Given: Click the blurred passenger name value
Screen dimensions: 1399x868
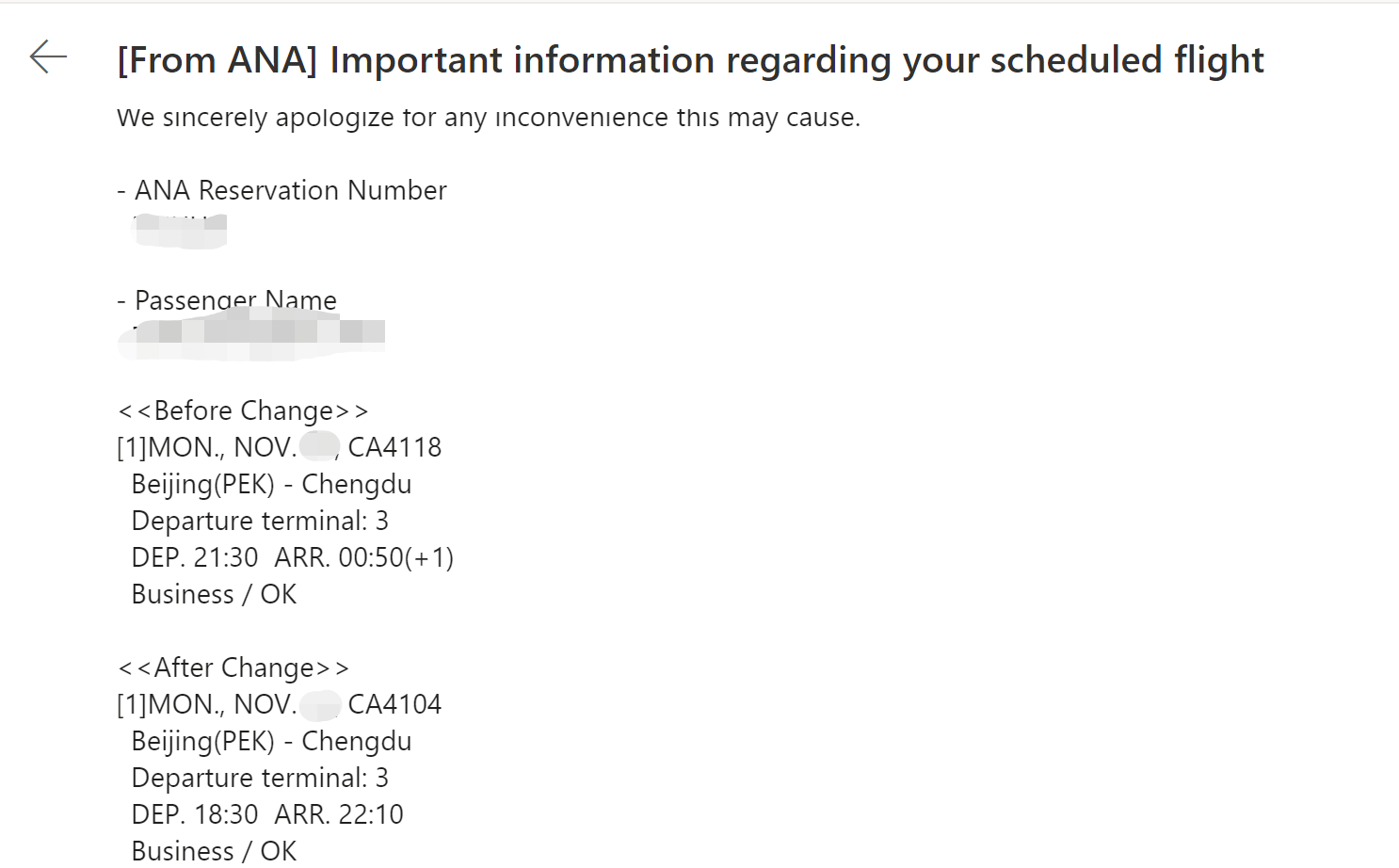Looking at the screenshot, I should click(x=251, y=335).
